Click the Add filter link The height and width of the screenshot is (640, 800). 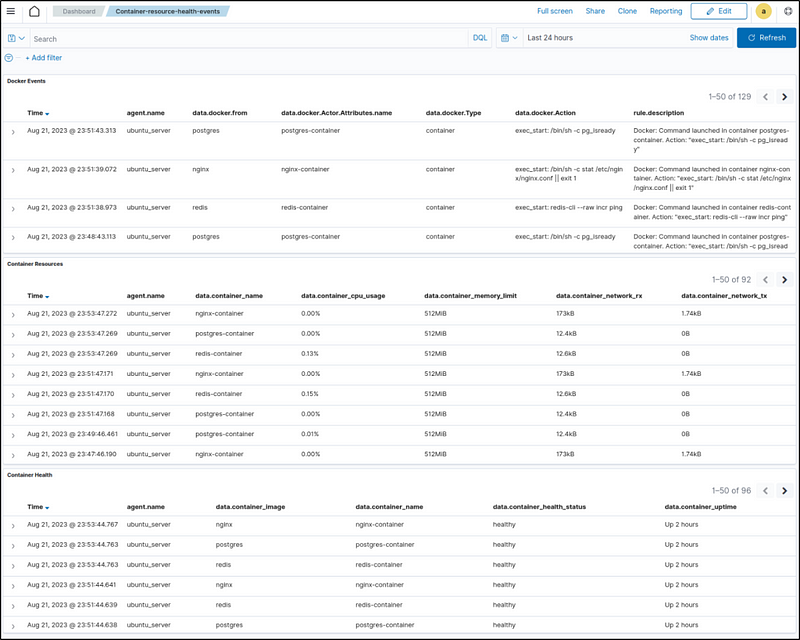43,58
